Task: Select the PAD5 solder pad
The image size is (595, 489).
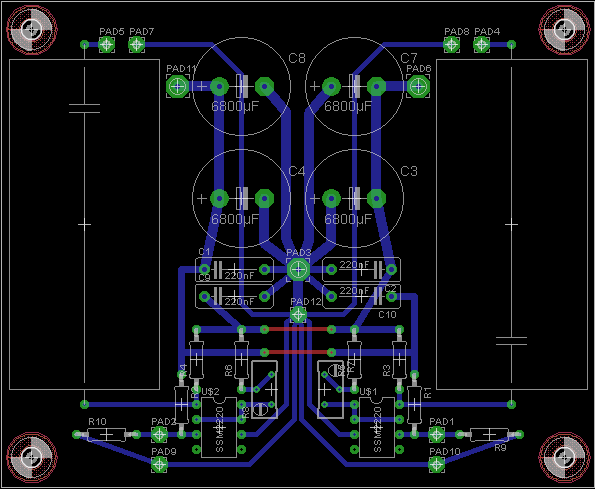Action: point(107,45)
